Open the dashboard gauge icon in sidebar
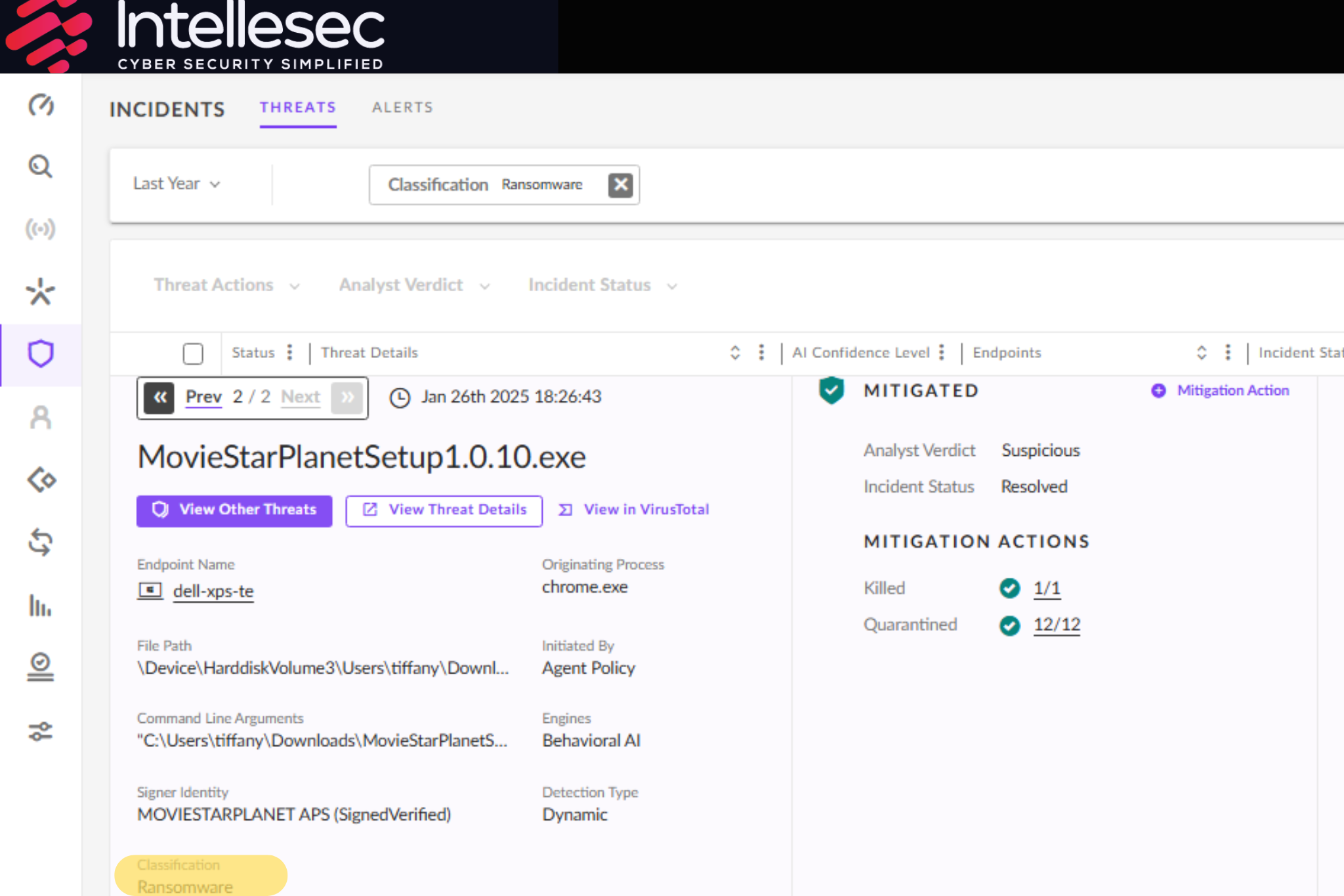The width and height of the screenshot is (1344, 896). tap(41, 105)
